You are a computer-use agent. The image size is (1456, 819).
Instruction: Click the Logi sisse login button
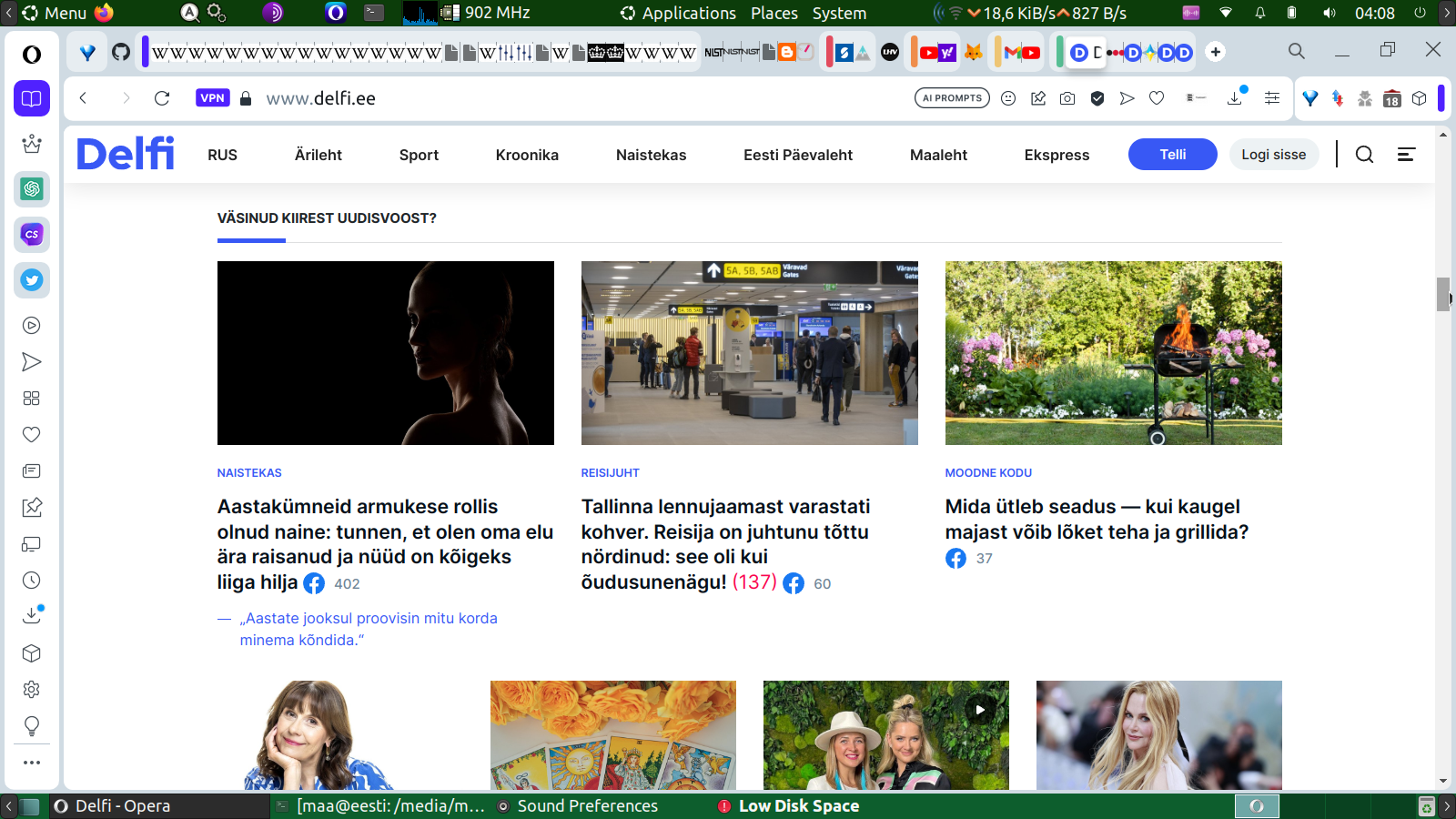(x=1274, y=155)
